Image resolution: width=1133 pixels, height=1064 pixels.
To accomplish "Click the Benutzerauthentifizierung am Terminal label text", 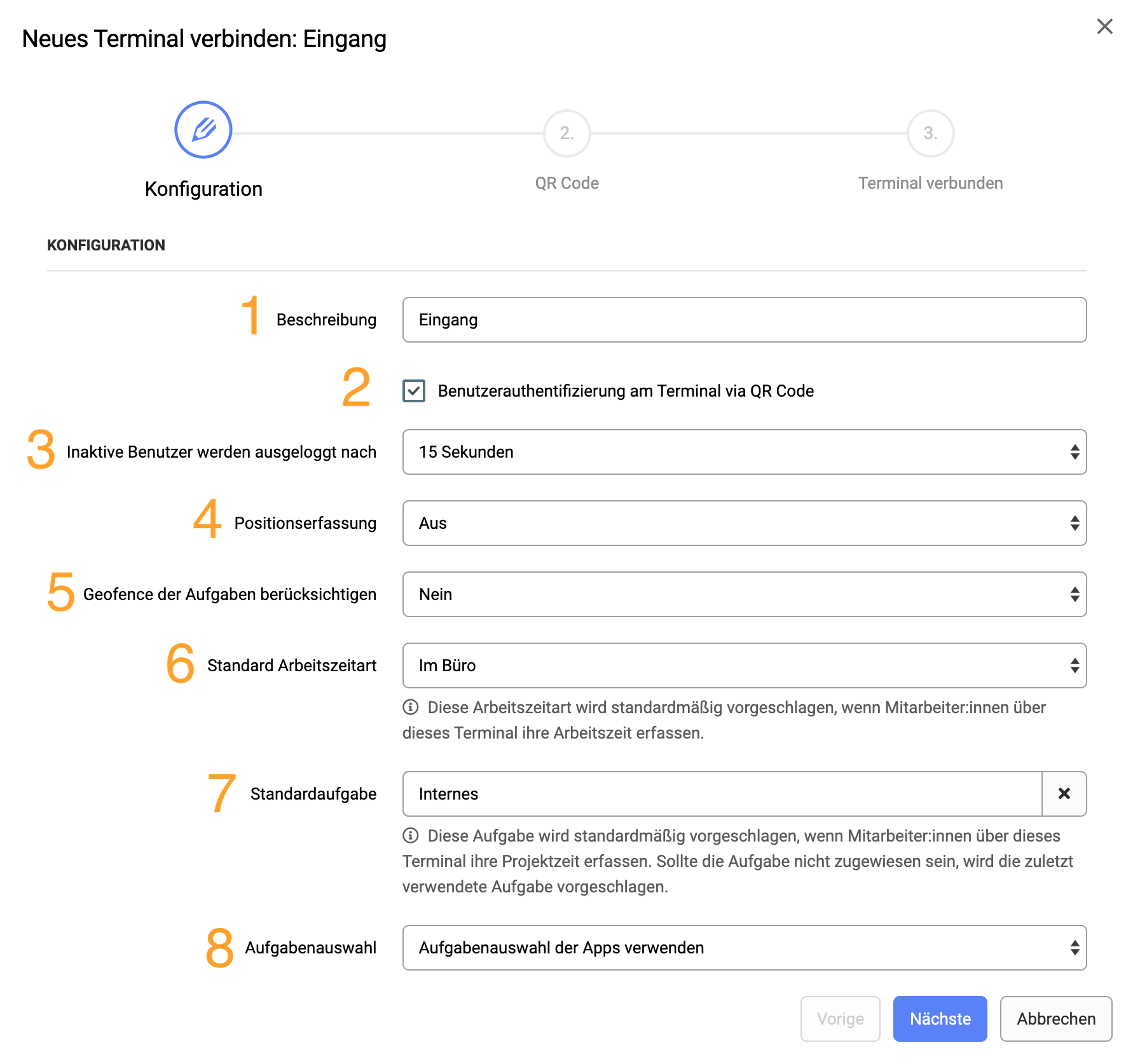I will (626, 391).
